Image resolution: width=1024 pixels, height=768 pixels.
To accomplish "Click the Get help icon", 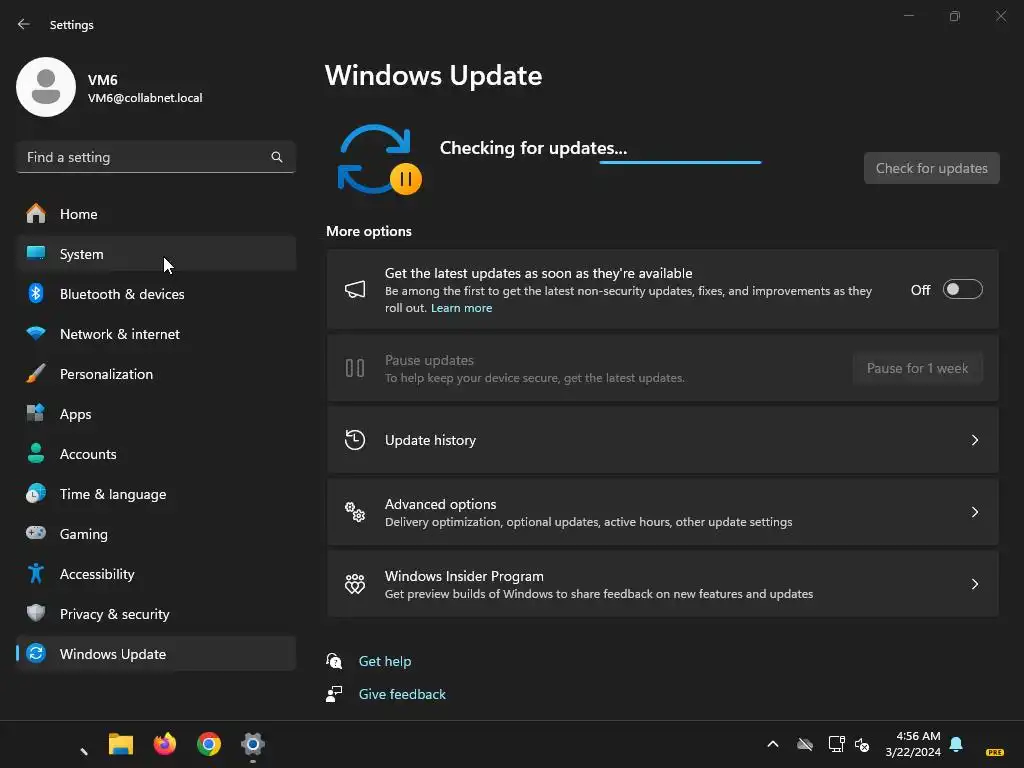I will click(334, 661).
